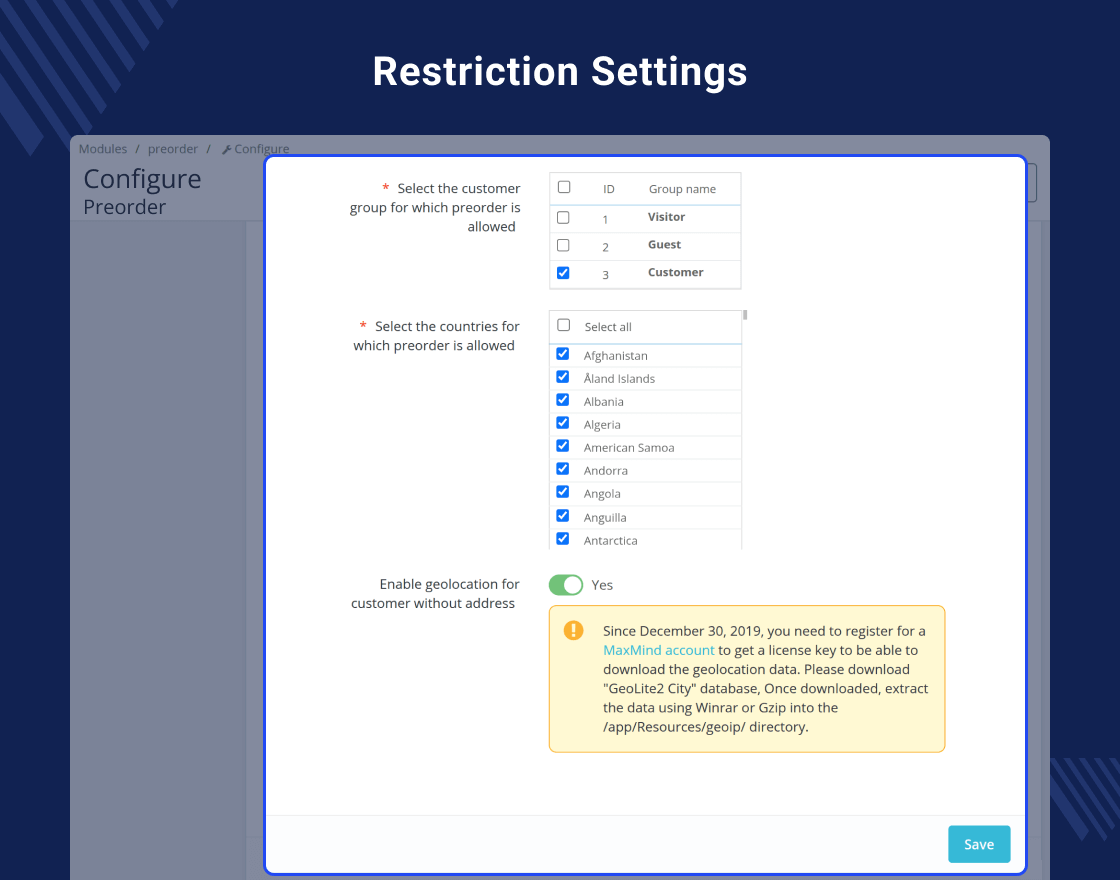Open the preorder breadcrumb link
This screenshot has height=880, width=1120.
[x=173, y=149]
